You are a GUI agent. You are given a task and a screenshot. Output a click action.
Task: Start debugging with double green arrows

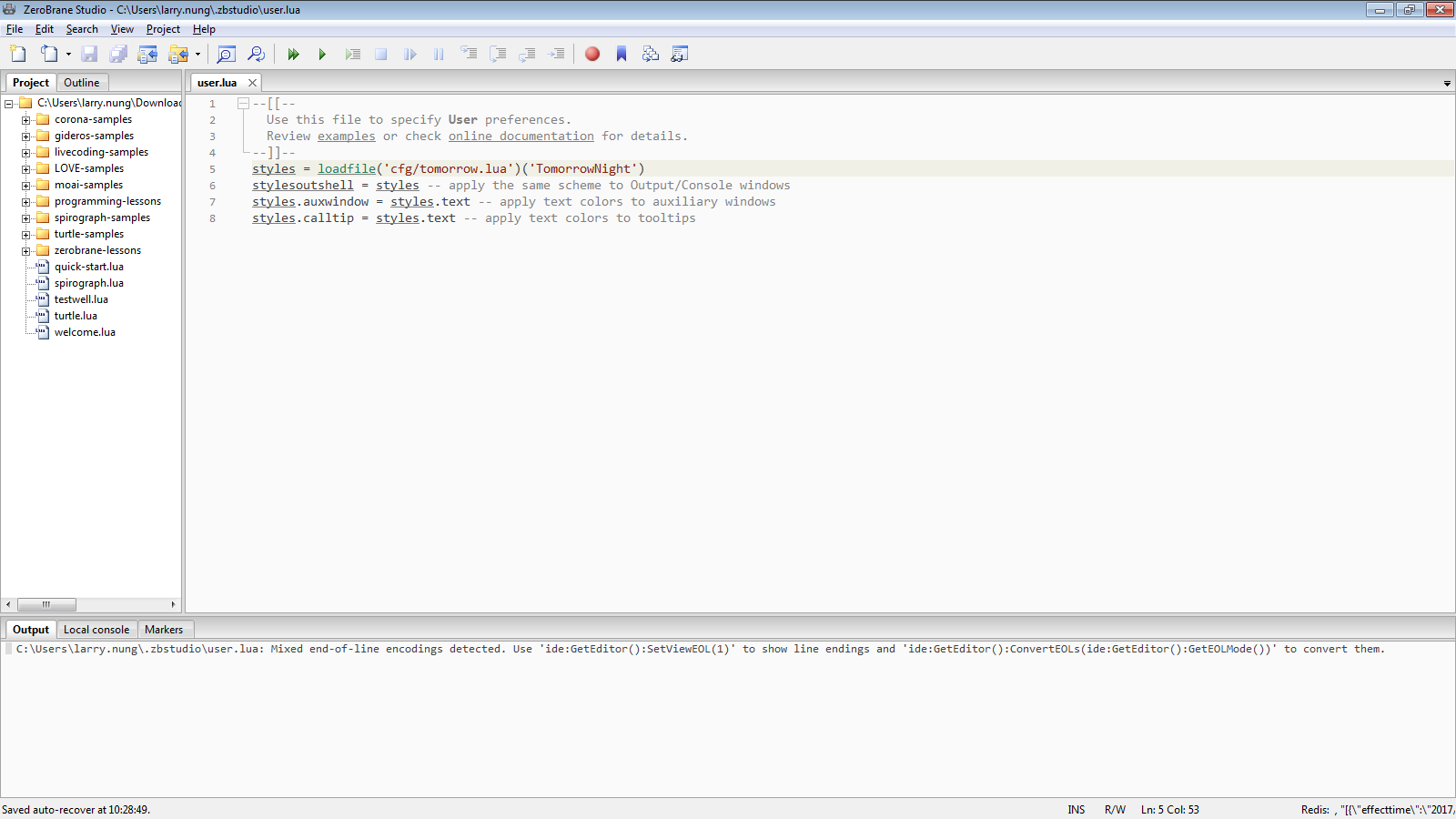pyautogui.click(x=293, y=54)
